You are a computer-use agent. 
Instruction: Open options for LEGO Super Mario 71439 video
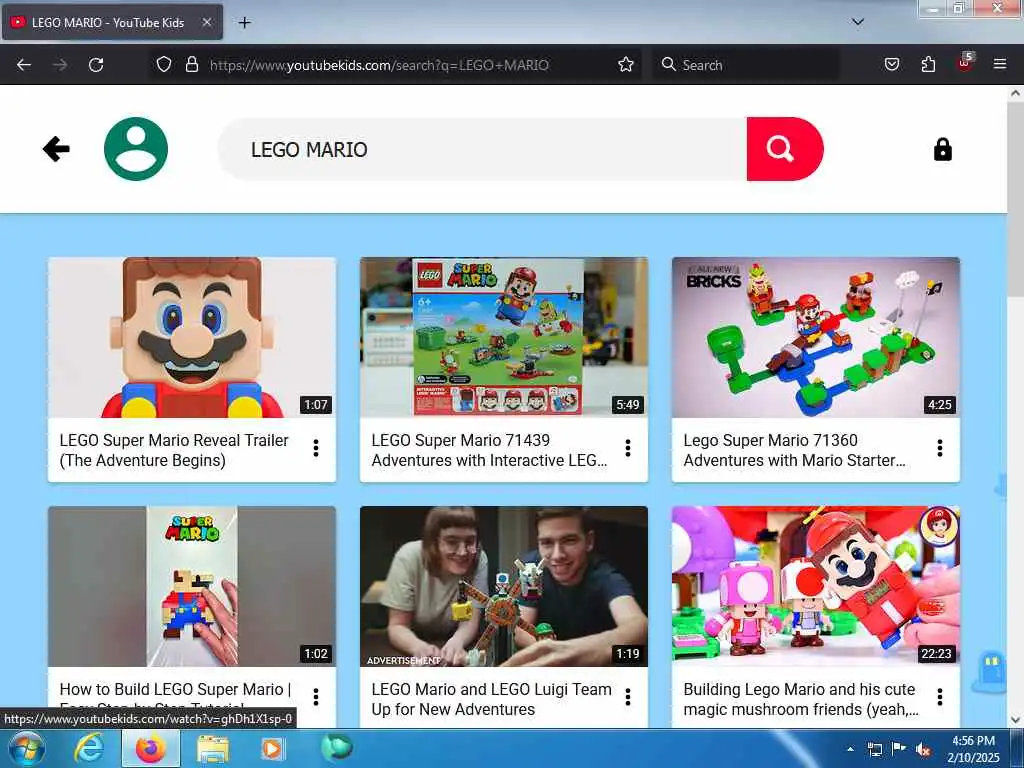(x=628, y=448)
